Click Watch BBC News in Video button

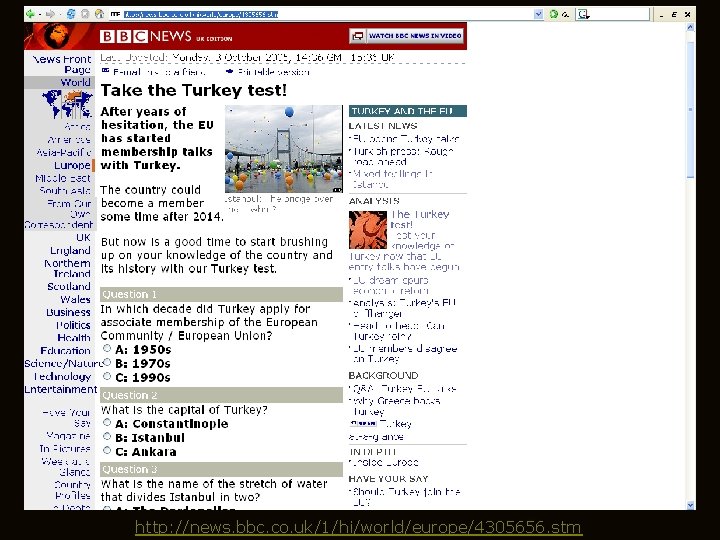[x=406, y=36]
